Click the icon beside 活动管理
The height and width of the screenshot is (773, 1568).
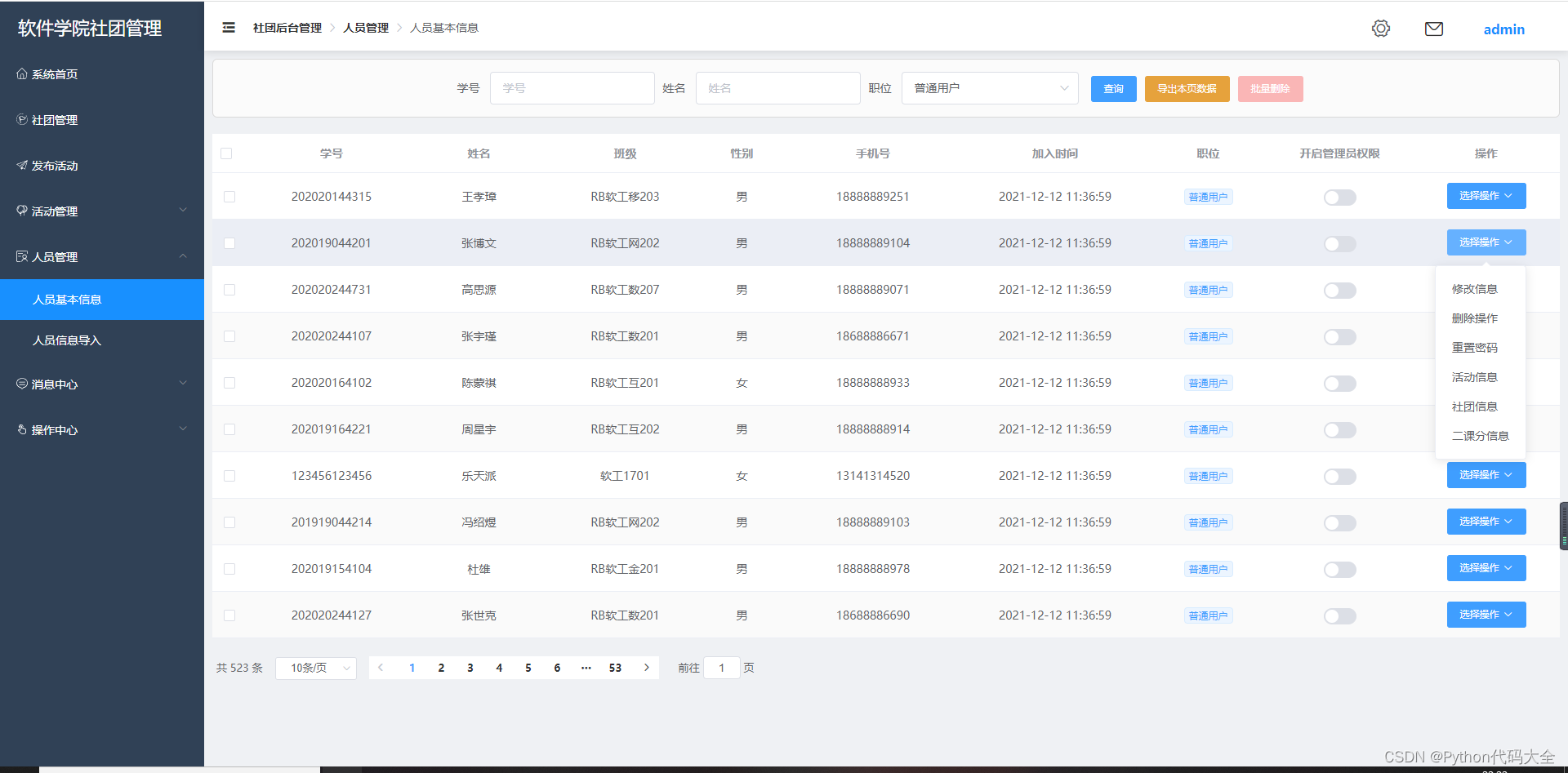click(22, 211)
